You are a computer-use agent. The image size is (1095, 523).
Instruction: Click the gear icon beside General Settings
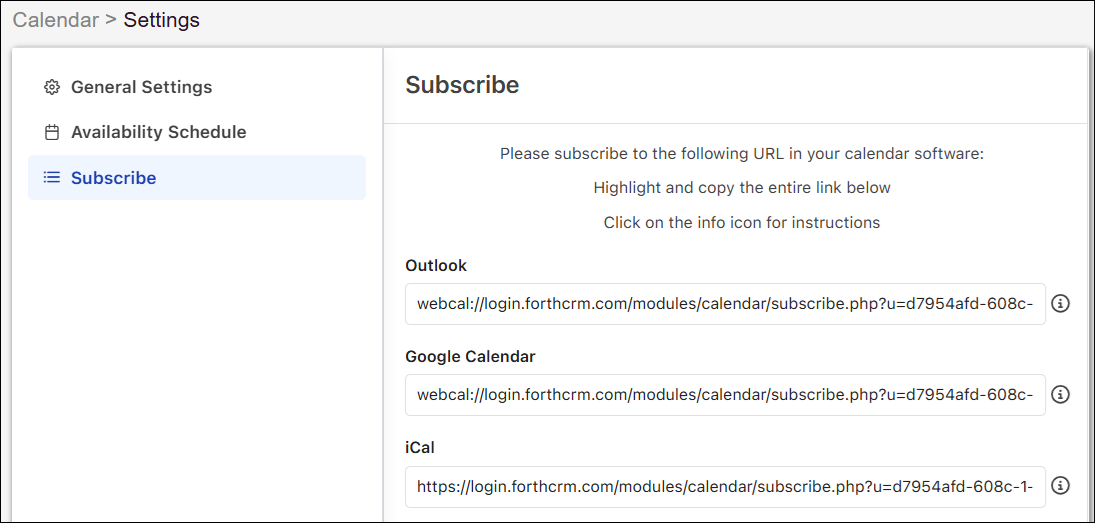pos(52,87)
